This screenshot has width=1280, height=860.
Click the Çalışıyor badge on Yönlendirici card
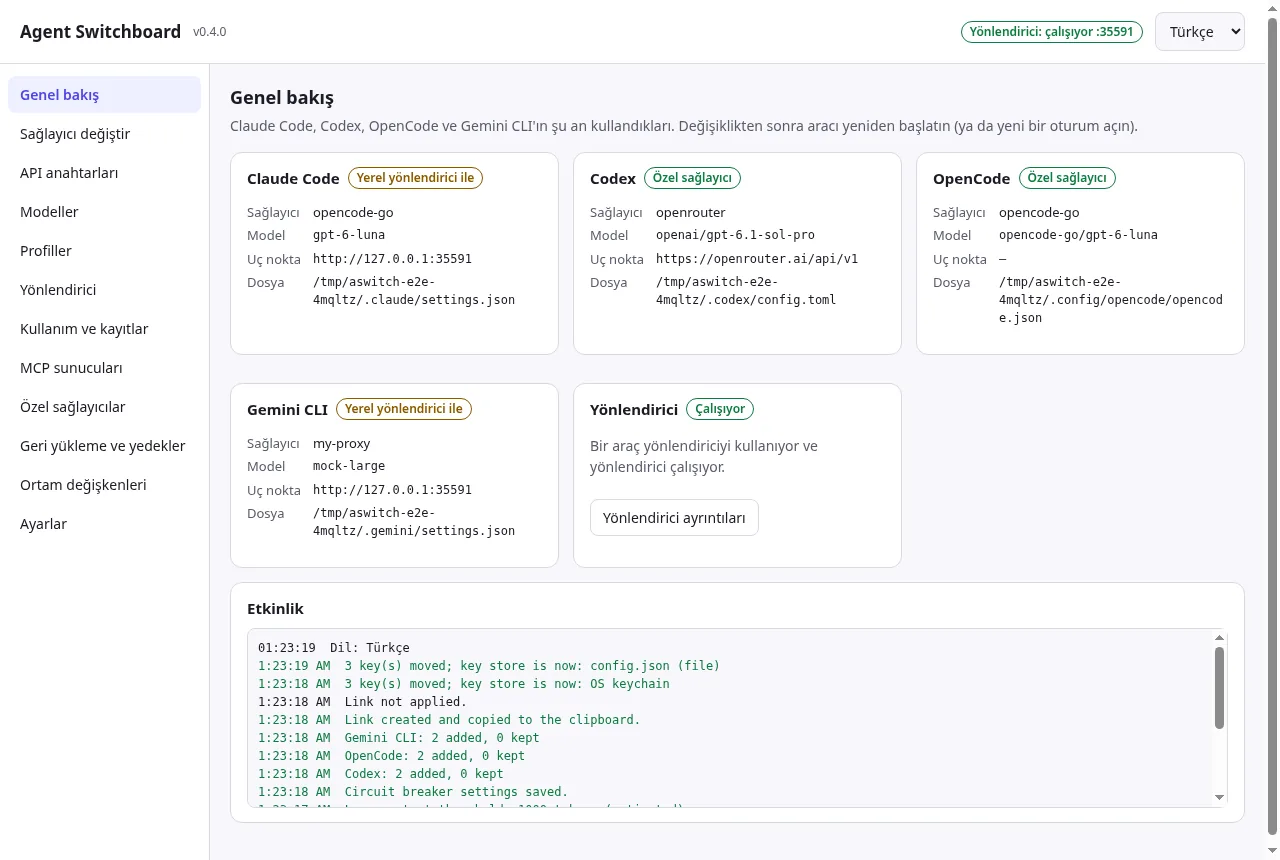coord(720,409)
